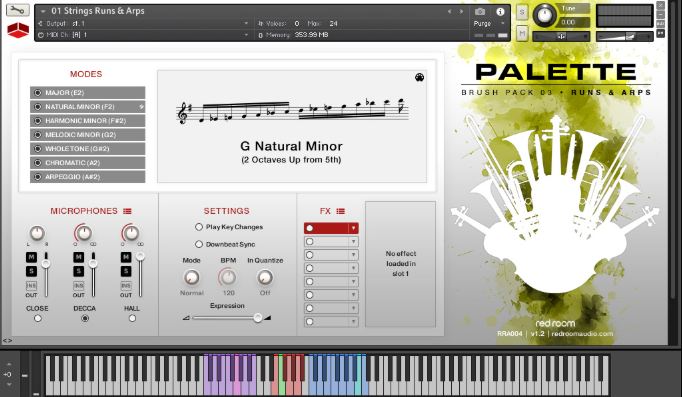The image size is (682, 397).
Task: Solo the Decca microphone channel
Action: (x=79, y=271)
